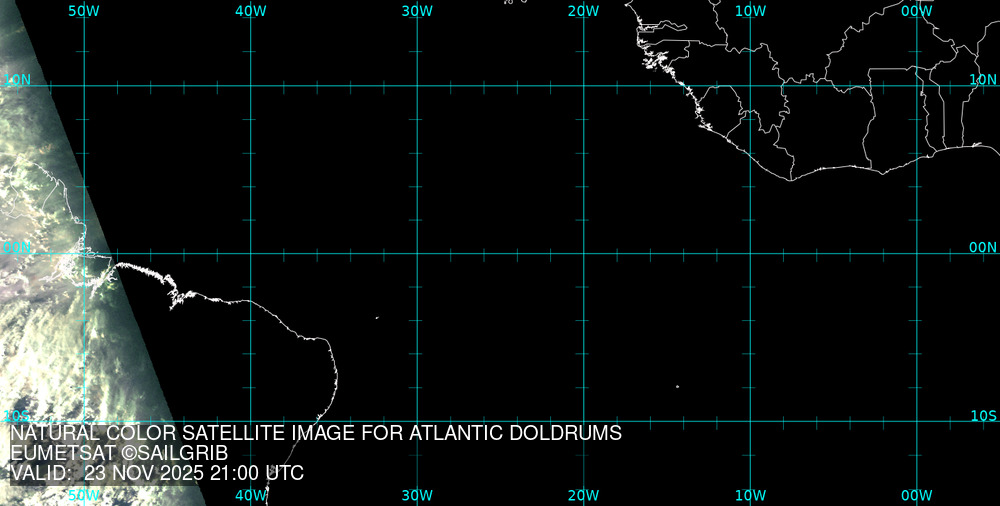Image resolution: width=1000 pixels, height=506 pixels.
Task: Click the 'EUMETSAT ©SAILGRIB' credit text
Action: (119, 453)
